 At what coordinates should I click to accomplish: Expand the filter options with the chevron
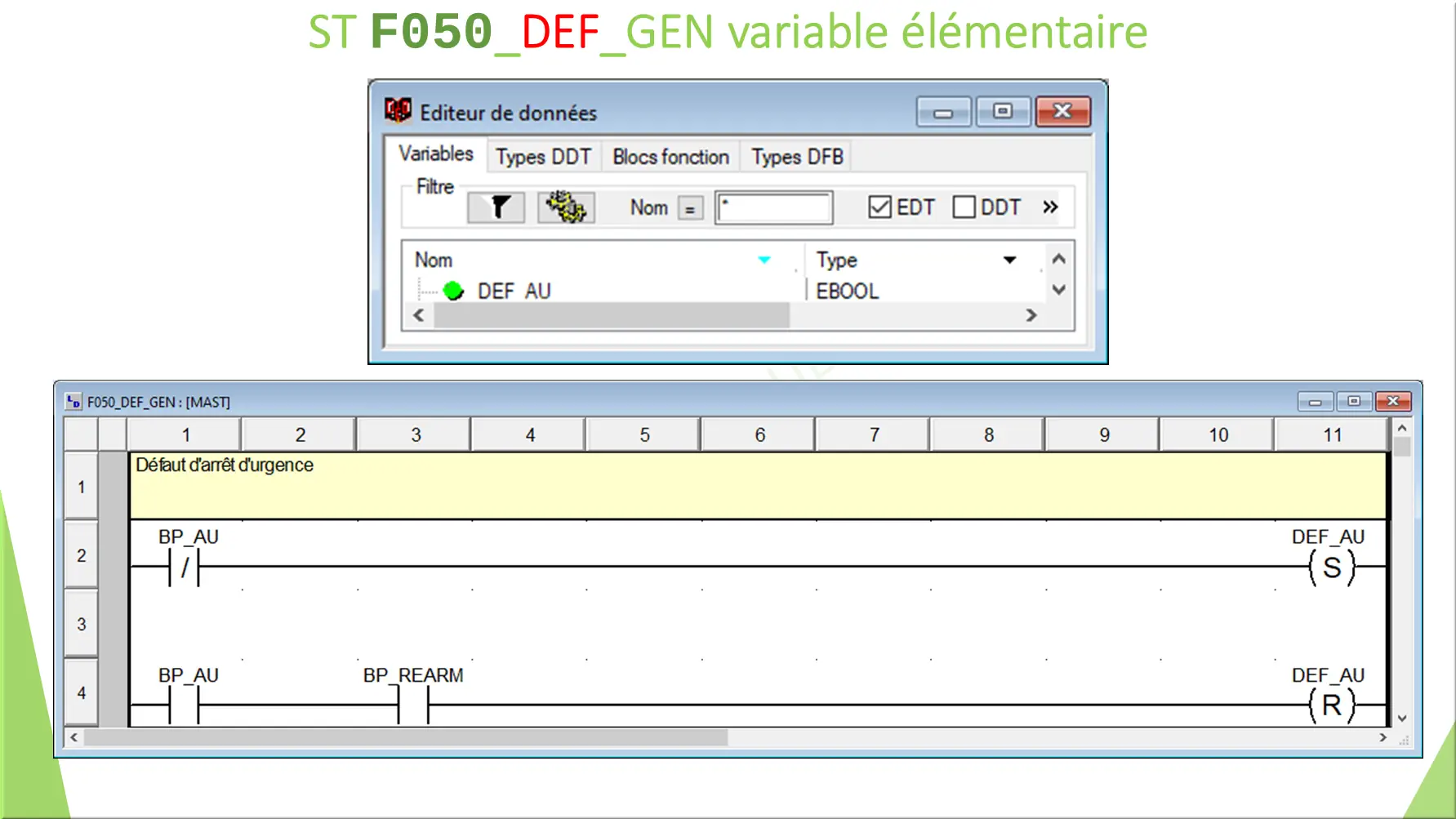(x=1049, y=207)
